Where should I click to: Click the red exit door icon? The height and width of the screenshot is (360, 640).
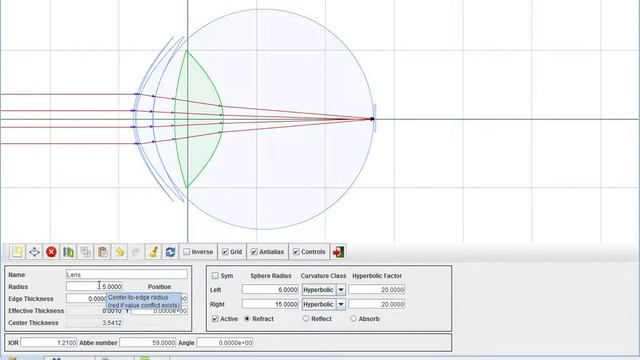pyautogui.click(x=338, y=252)
